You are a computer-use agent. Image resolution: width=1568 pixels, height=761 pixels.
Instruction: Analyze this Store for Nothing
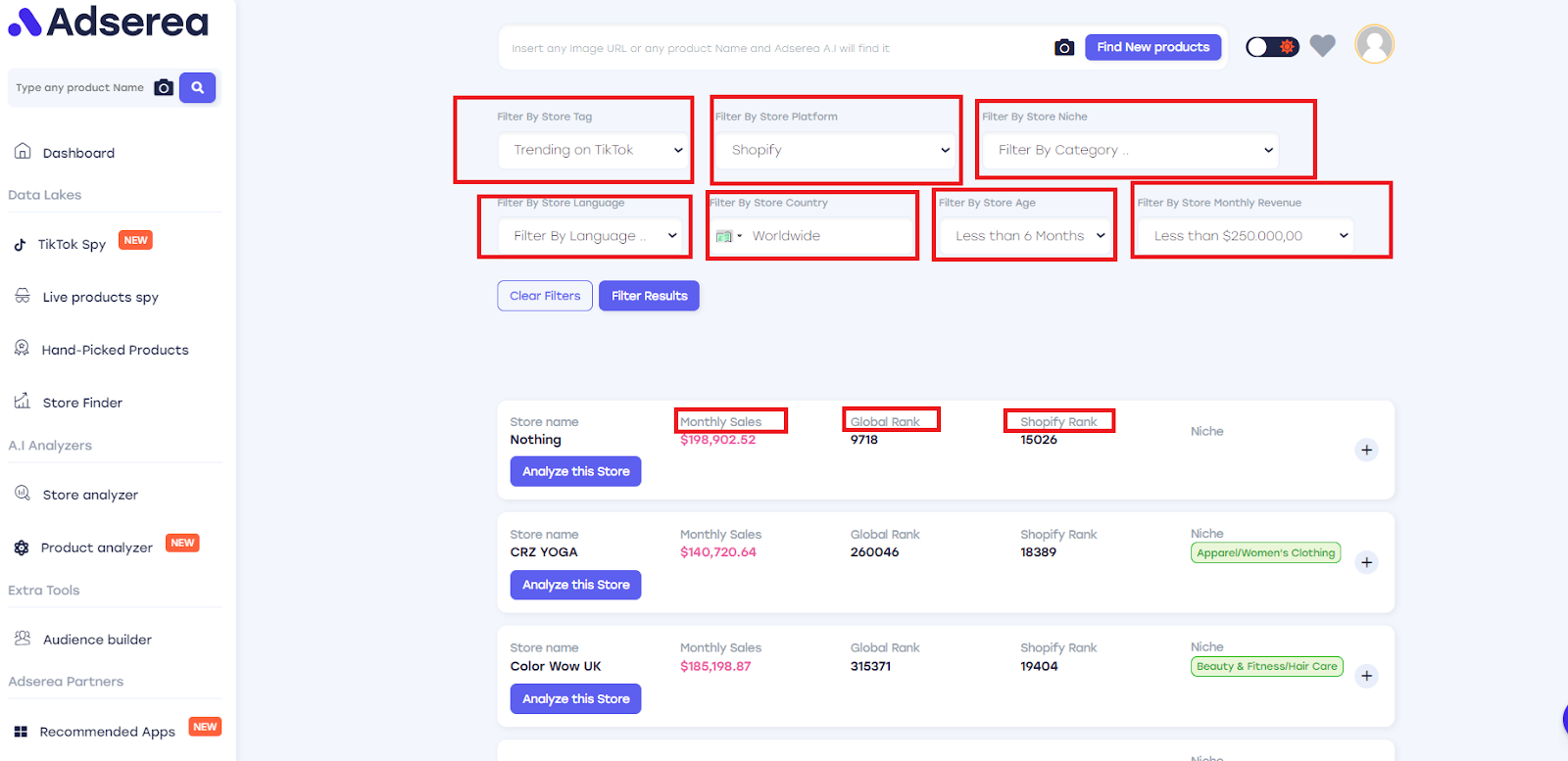click(576, 471)
